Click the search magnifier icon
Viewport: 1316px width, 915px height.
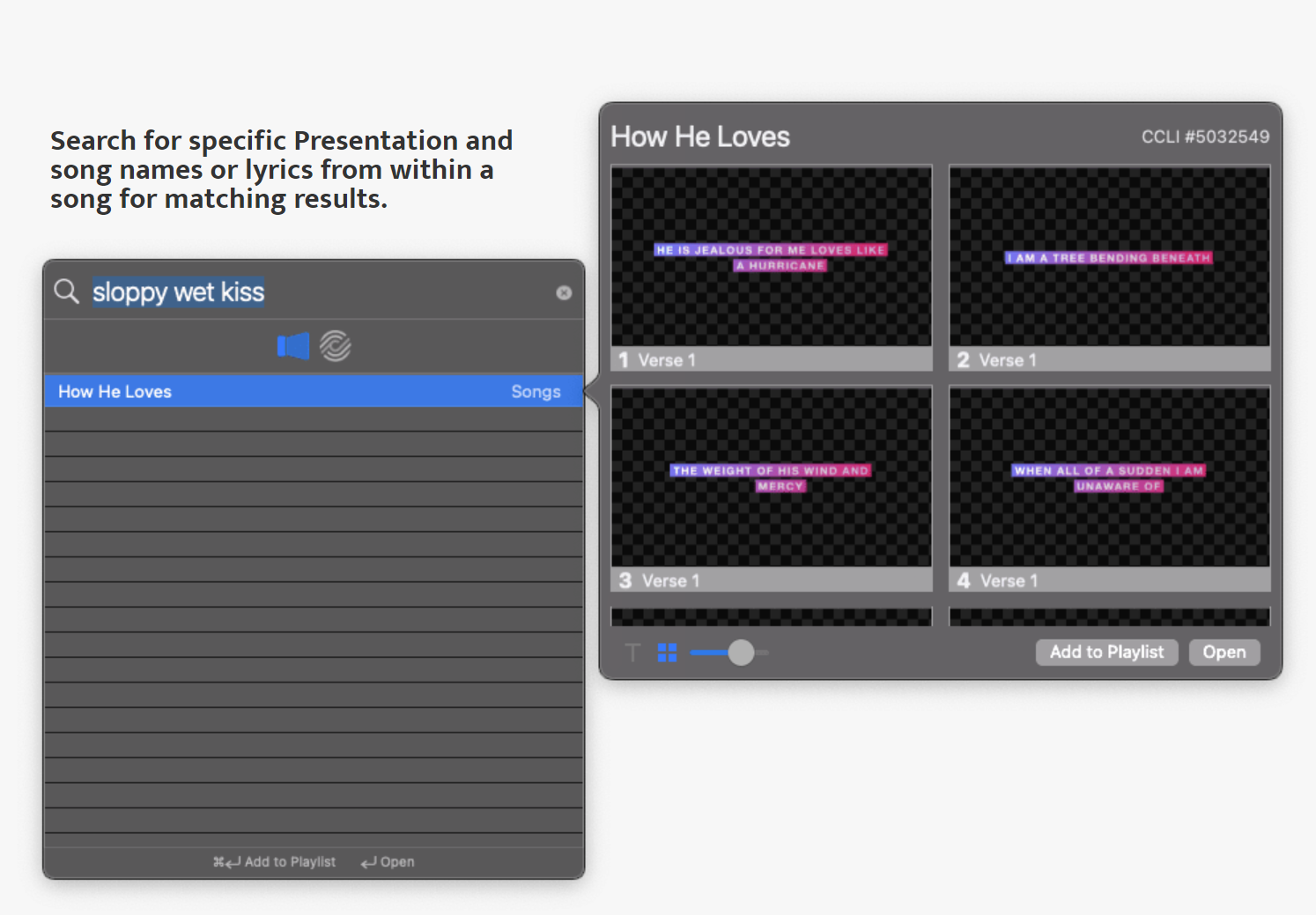click(66, 291)
